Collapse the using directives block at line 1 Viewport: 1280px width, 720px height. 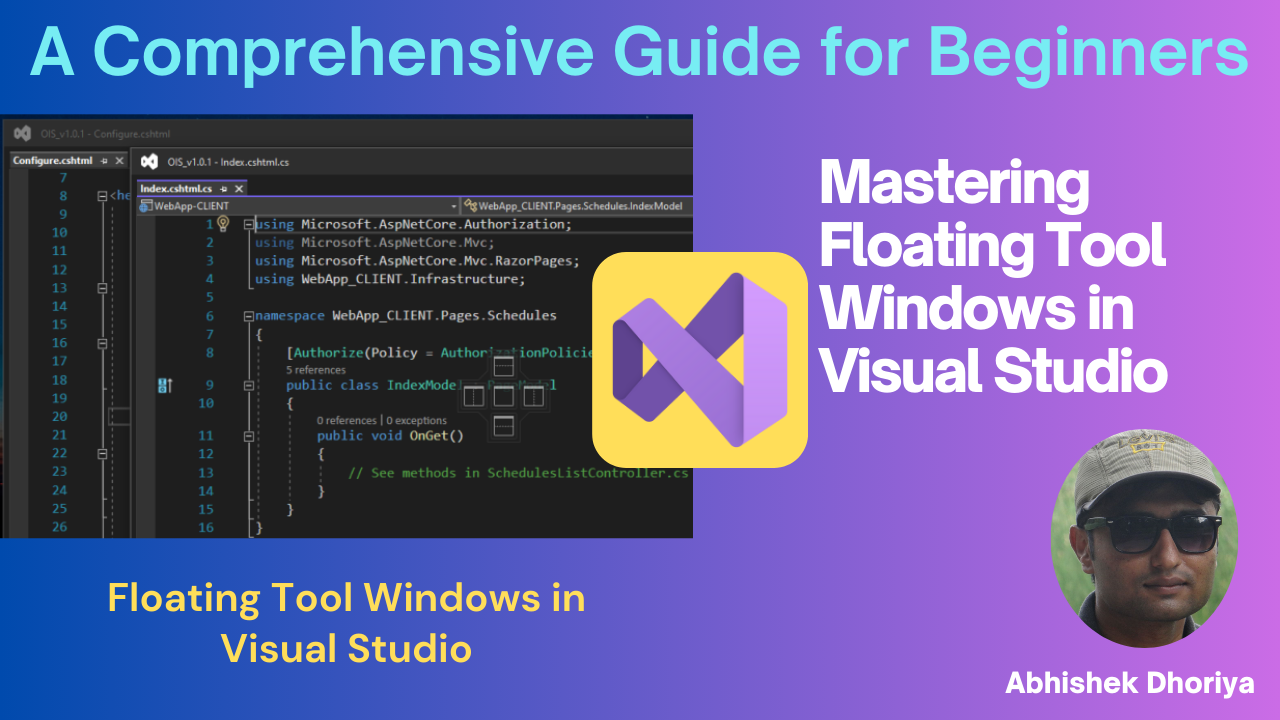pos(248,225)
